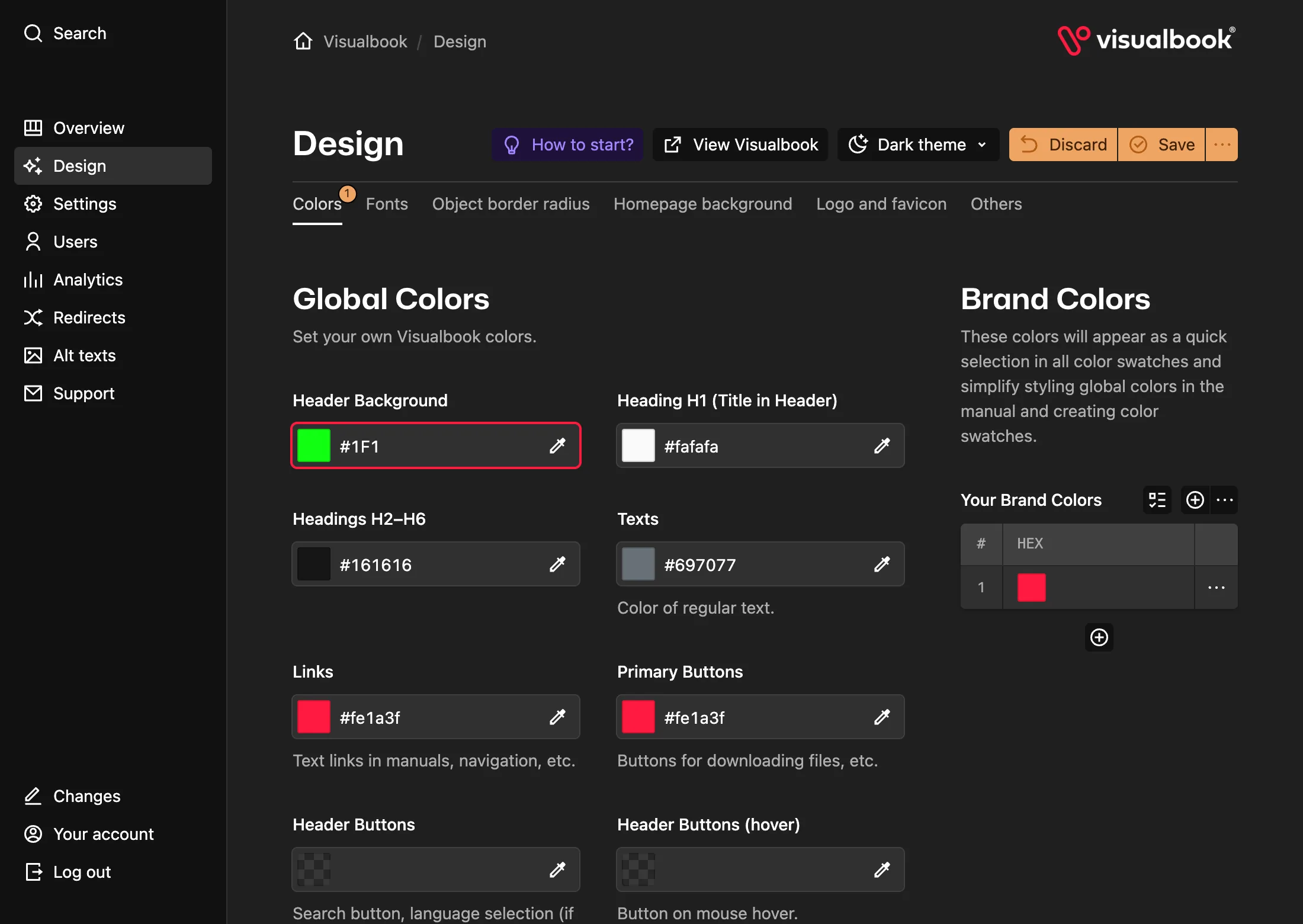Screen dimensions: 1303x924
Task: Open the eyedropper for Primary Buttons
Action: (x=882, y=717)
